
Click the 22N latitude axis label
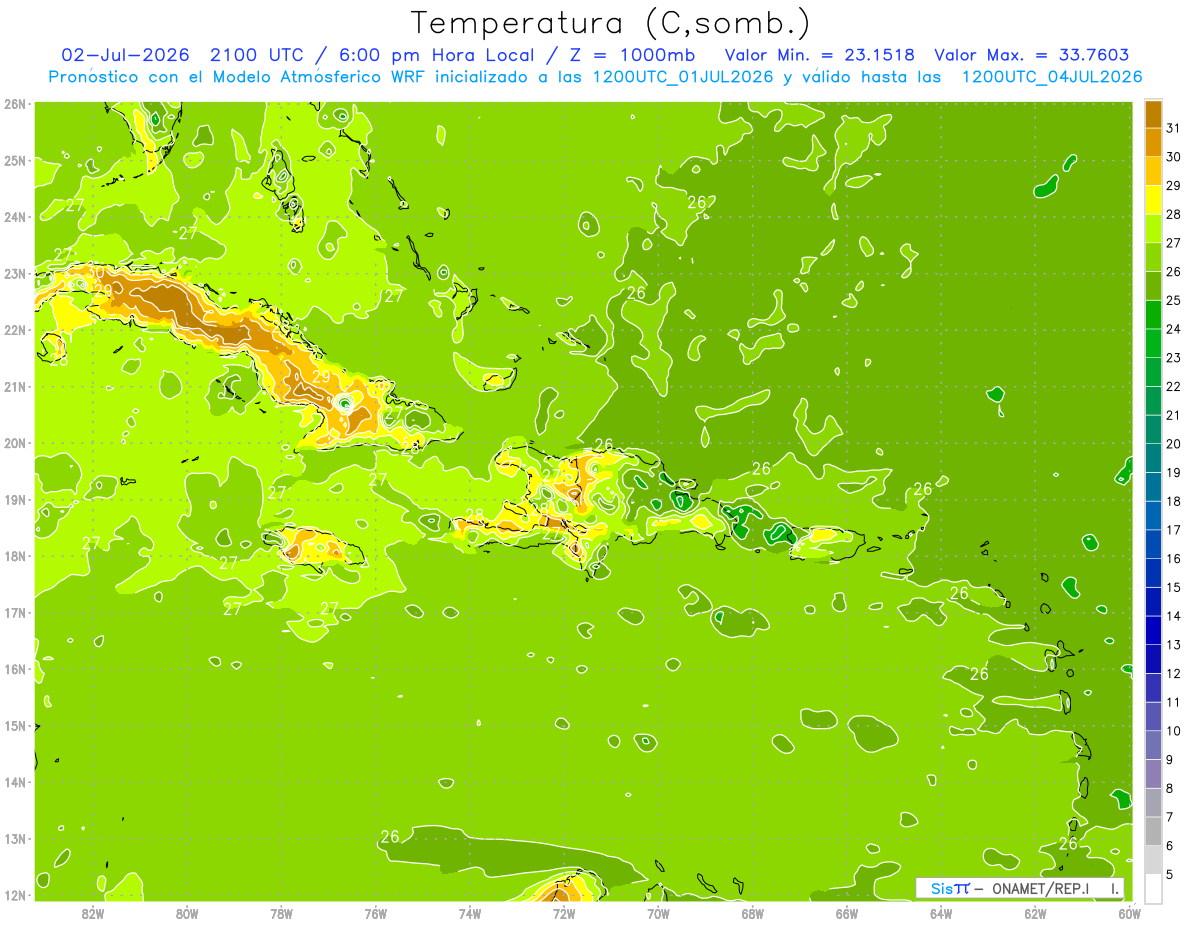pos(14,330)
